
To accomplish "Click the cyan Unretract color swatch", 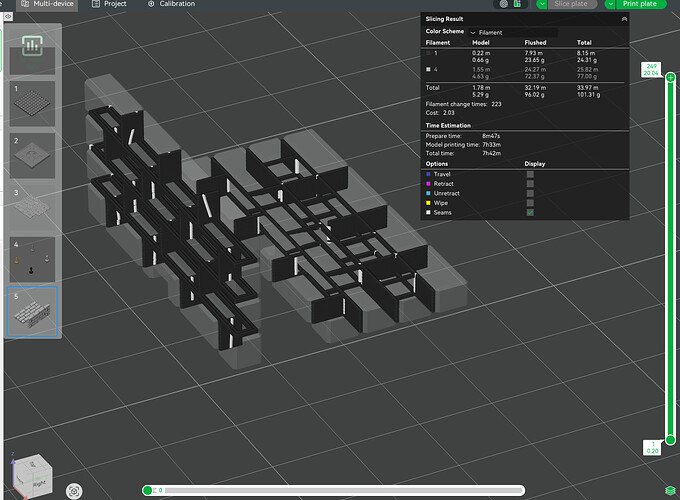I will click(428, 193).
